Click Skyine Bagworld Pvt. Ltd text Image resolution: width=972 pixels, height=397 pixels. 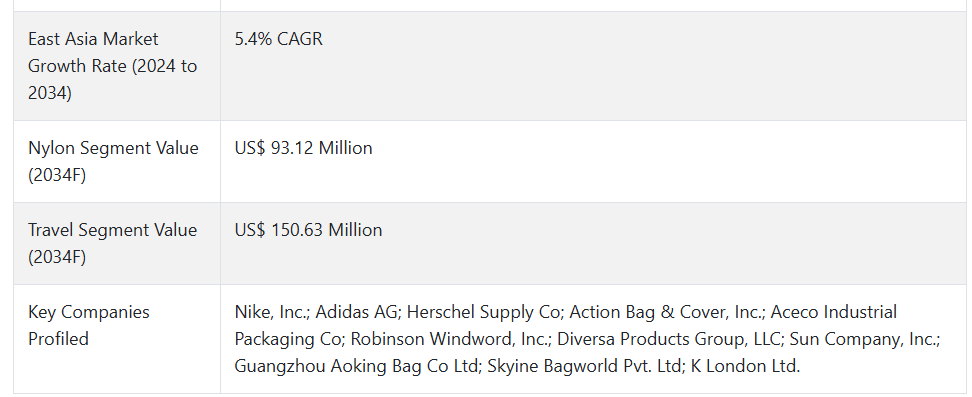click(584, 366)
